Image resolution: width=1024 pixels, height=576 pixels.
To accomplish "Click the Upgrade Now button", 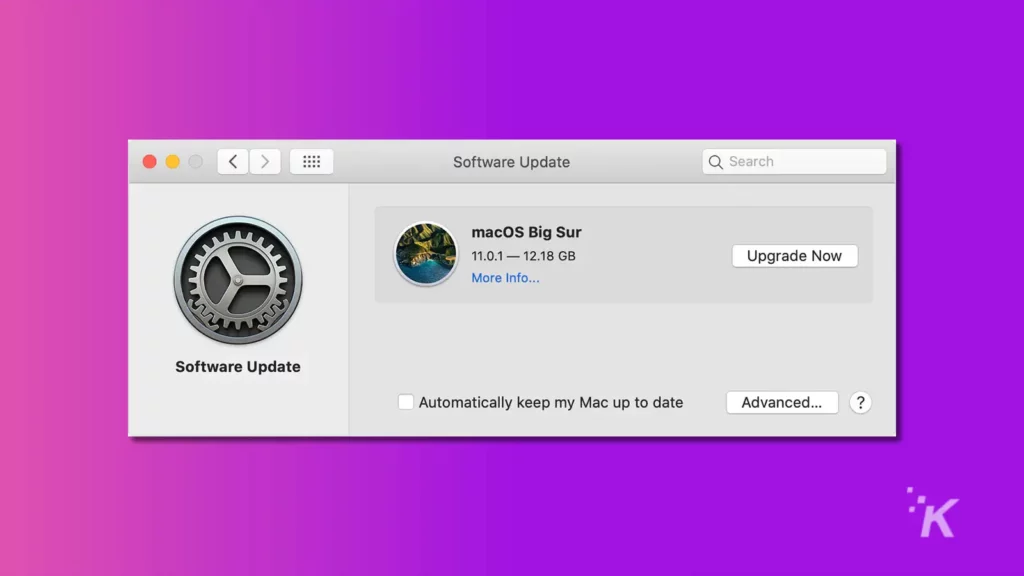I will [794, 256].
